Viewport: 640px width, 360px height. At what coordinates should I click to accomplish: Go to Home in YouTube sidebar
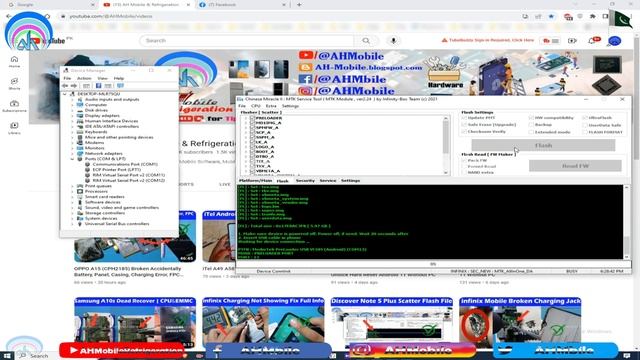pos(14,62)
